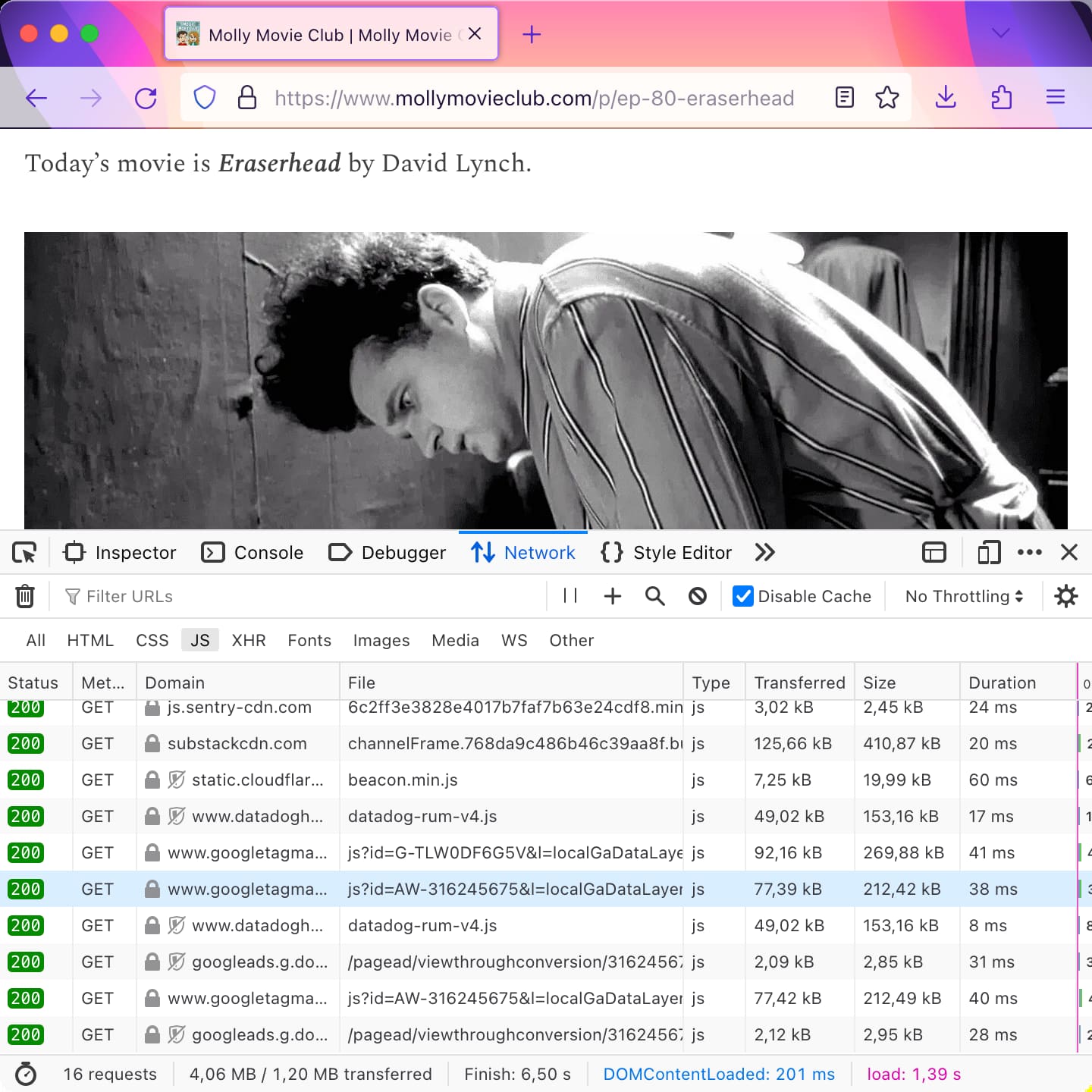
Task: Bookmark page with the star toggle
Action: pyautogui.click(x=887, y=97)
